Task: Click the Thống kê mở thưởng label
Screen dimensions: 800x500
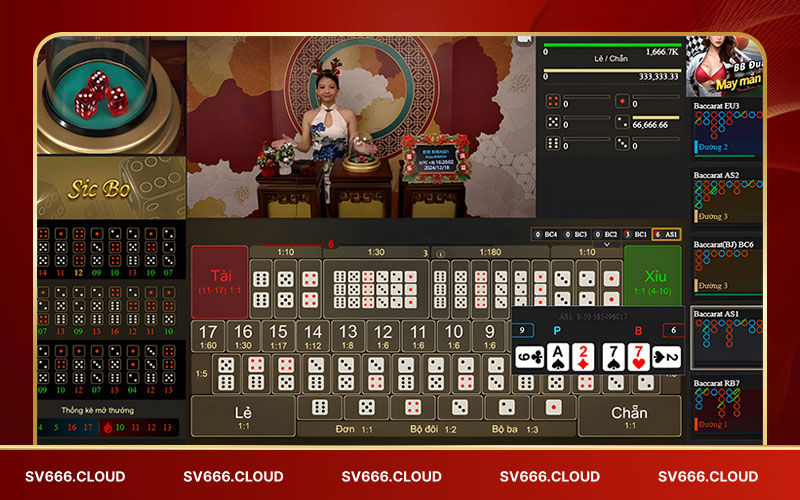Action: (x=97, y=410)
